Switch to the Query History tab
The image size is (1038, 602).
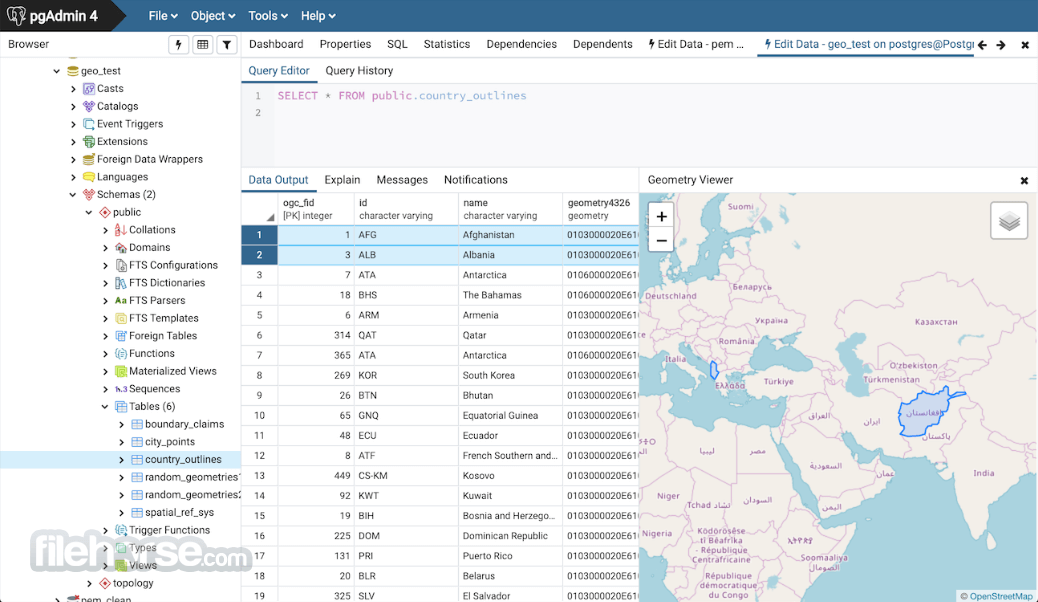tap(359, 71)
